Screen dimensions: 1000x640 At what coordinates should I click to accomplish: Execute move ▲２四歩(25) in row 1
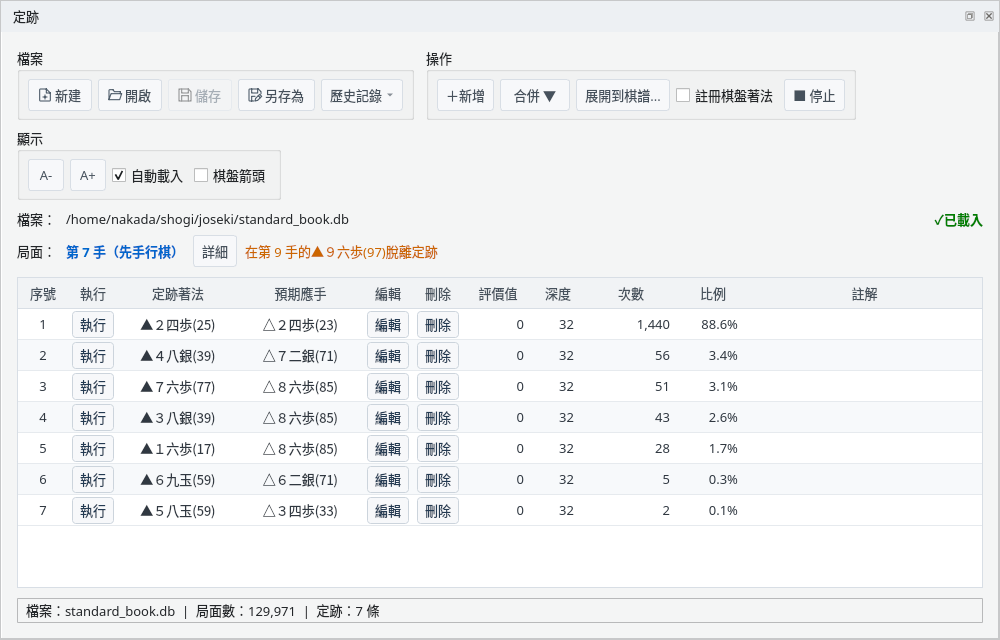pyautogui.click(x=93, y=324)
